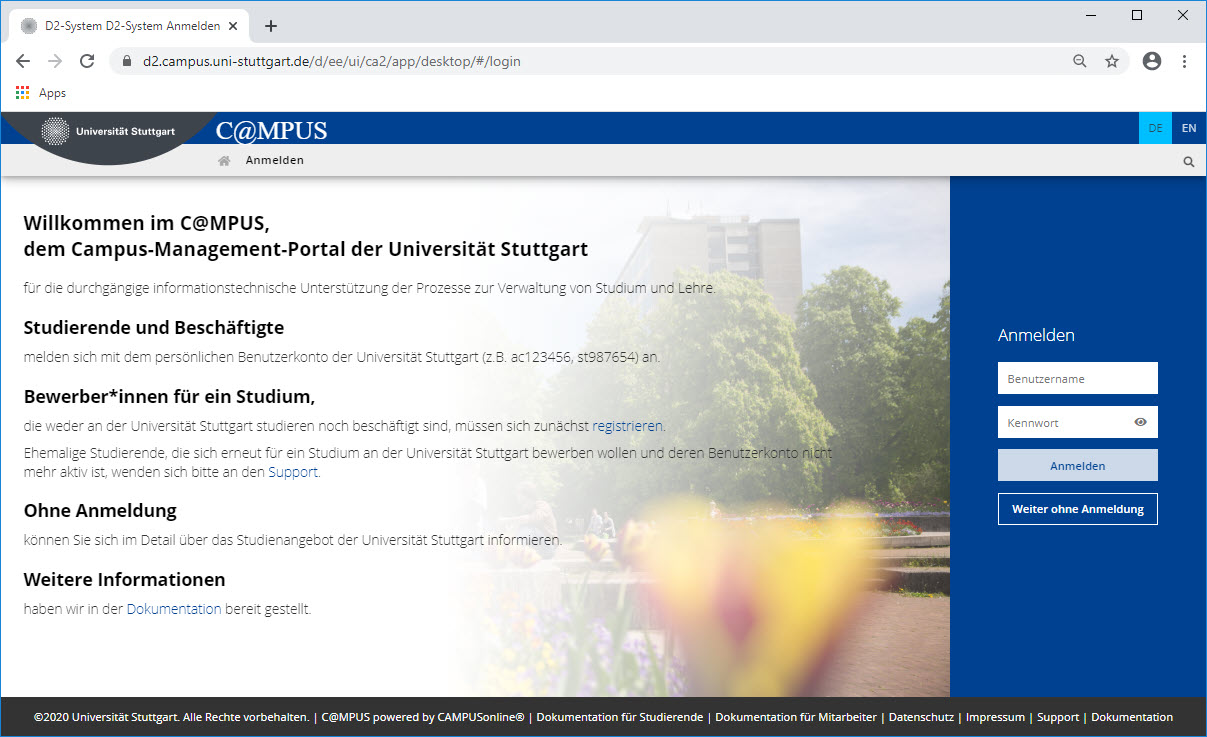Click the Anmelden login button
This screenshot has height=737, width=1207.
(1078, 465)
